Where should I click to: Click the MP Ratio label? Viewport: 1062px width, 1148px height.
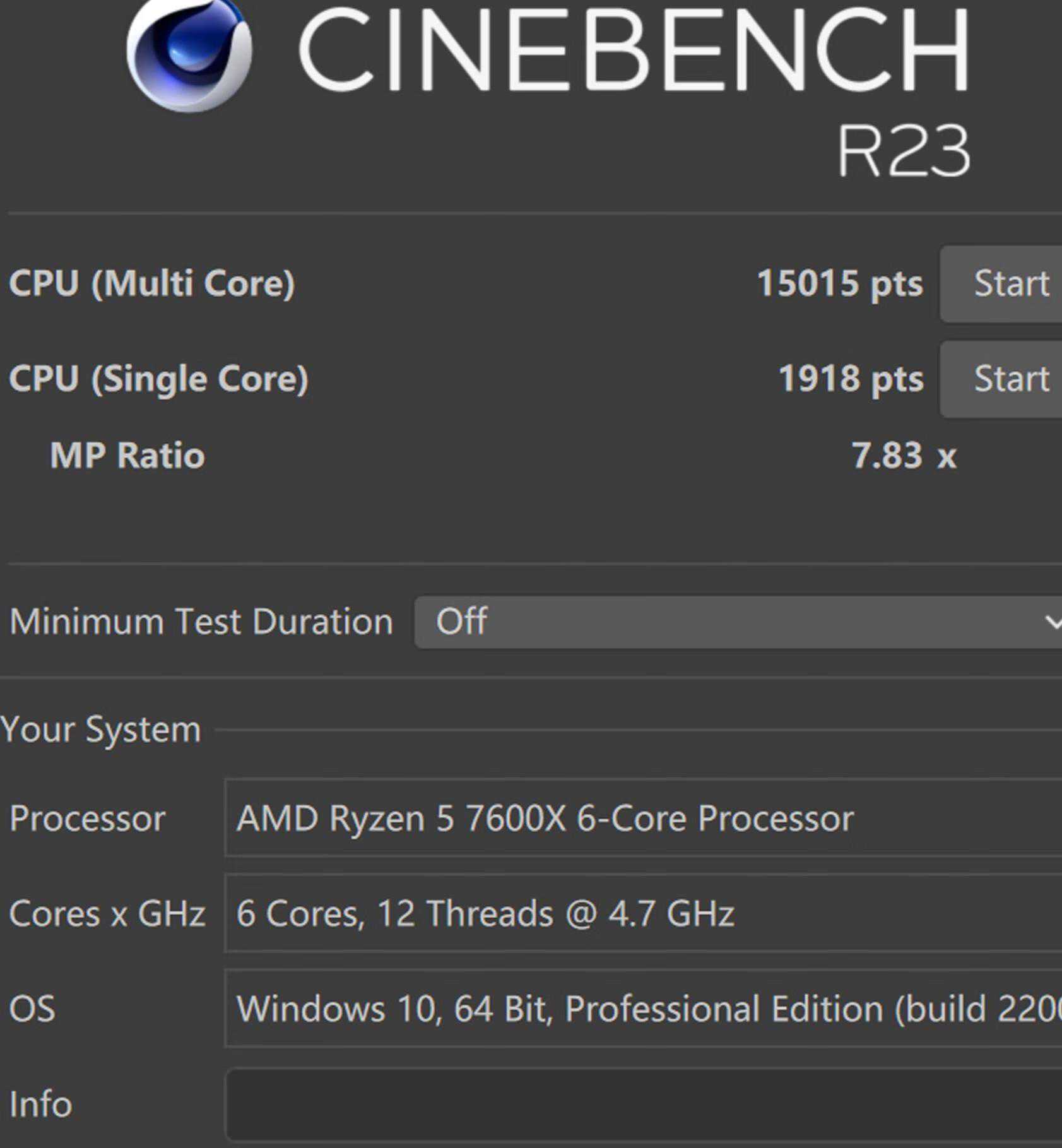(127, 455)
